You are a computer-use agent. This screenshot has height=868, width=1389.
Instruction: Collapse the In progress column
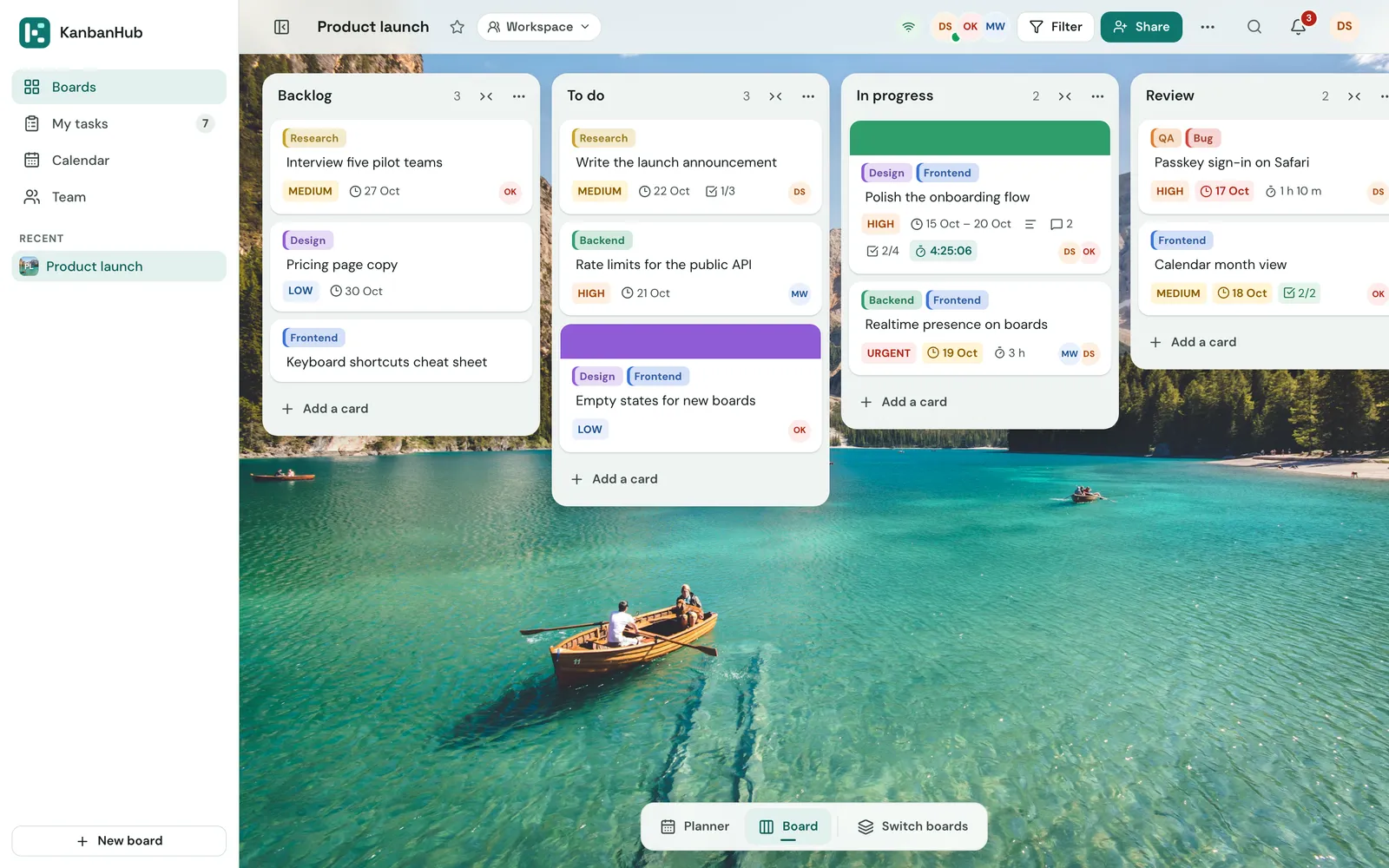tap(1064, 96)
